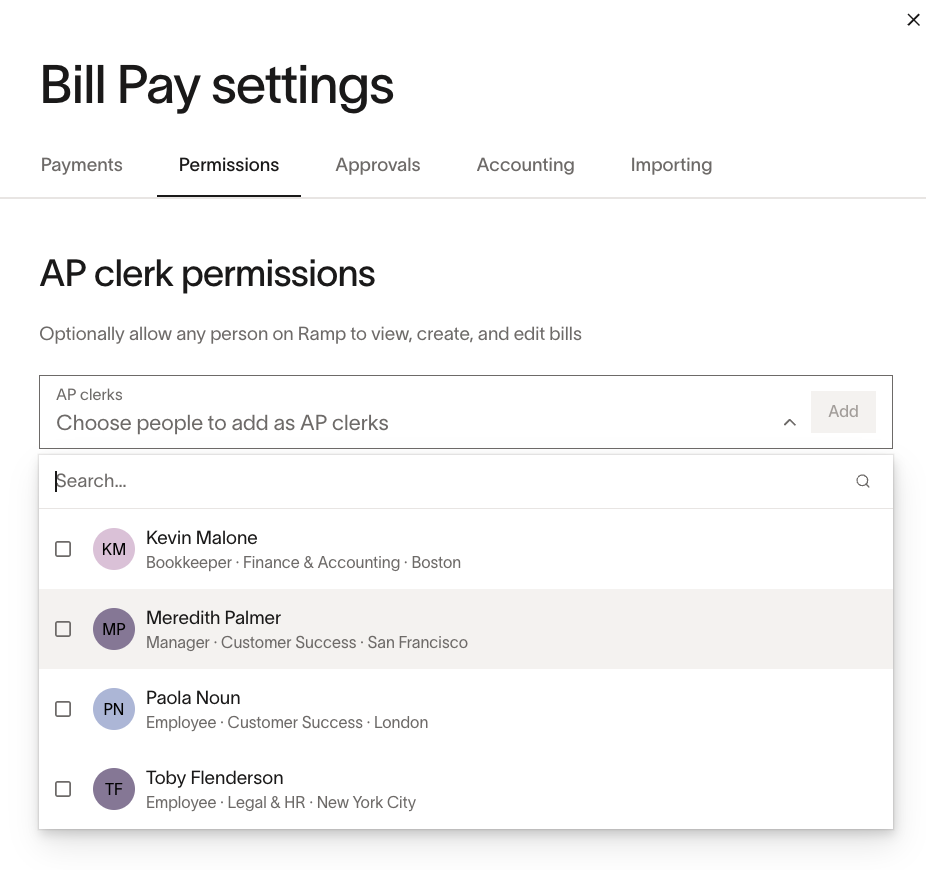Stay on the Permissions tab
Image resolution: width=926 pixels, height=870 pixels.
(x=228, y=165)
